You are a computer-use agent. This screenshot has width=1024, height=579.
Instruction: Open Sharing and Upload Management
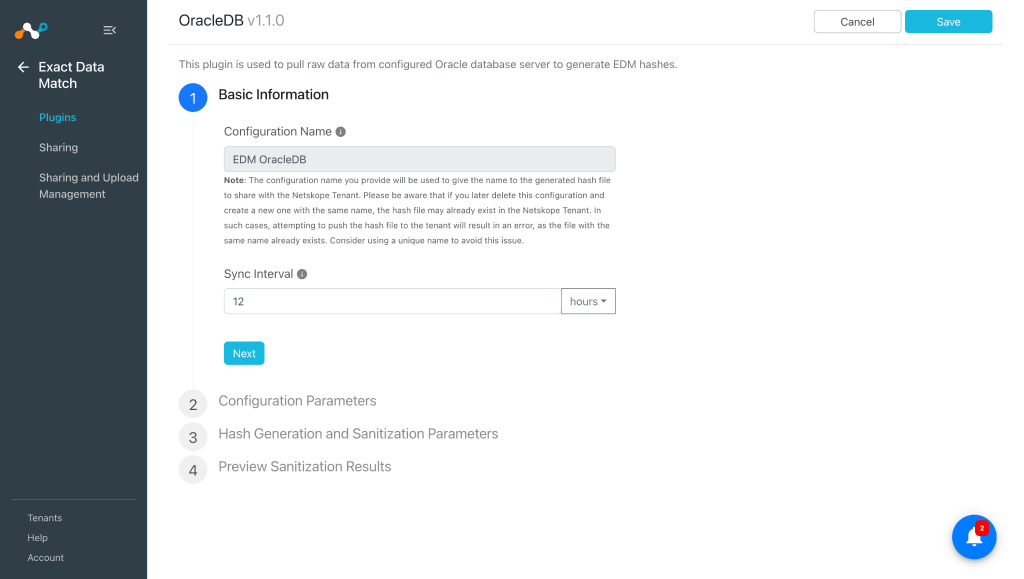coord(88,185)
